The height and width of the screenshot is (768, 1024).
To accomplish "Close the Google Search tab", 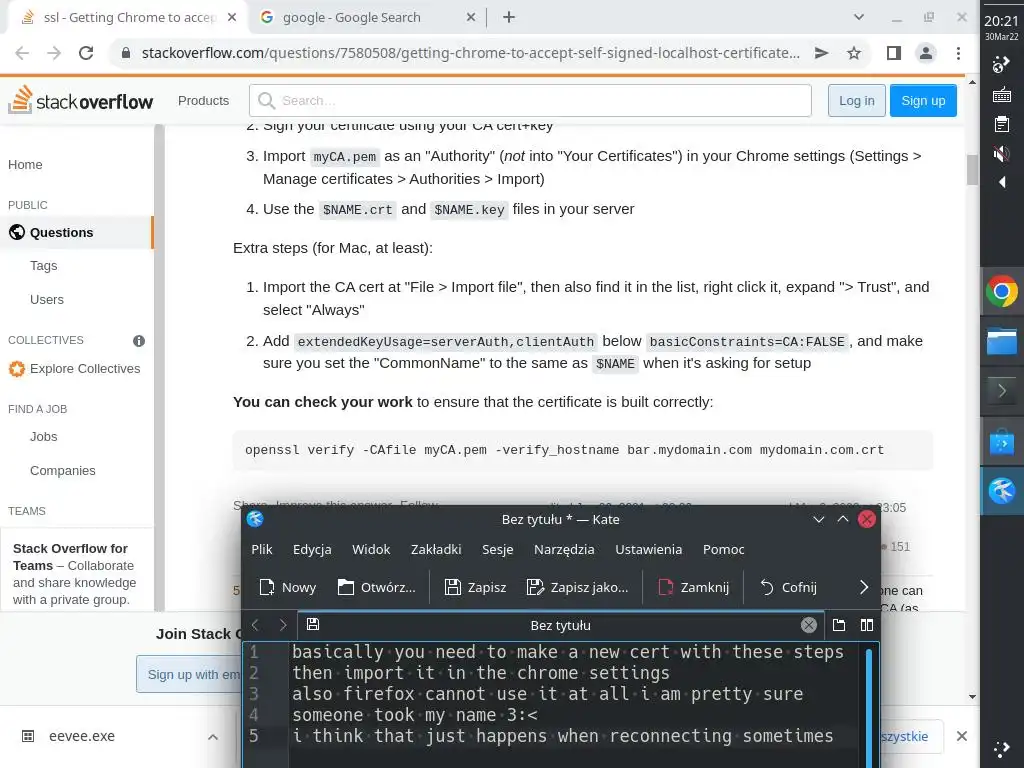I will tap(471, 18).
